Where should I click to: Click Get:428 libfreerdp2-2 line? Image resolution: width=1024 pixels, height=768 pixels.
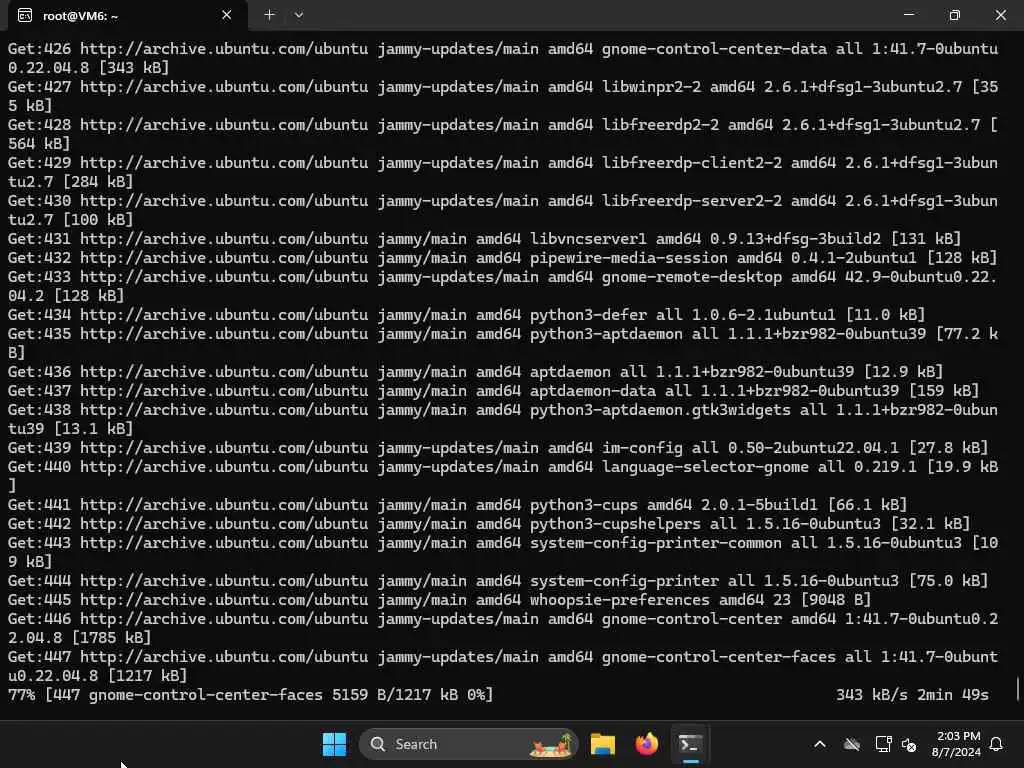[x=503, y=134]
